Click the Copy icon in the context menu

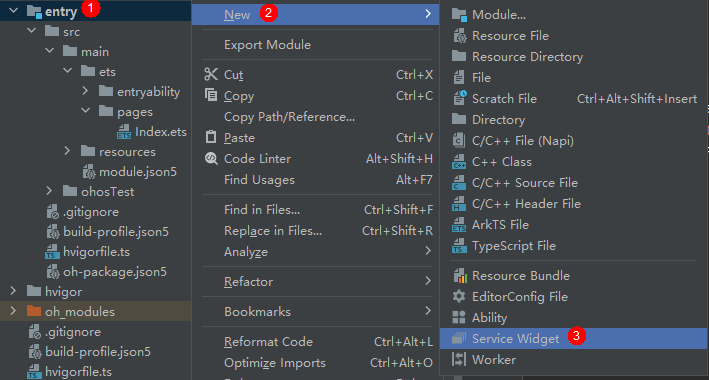click(x=211, y=95)
